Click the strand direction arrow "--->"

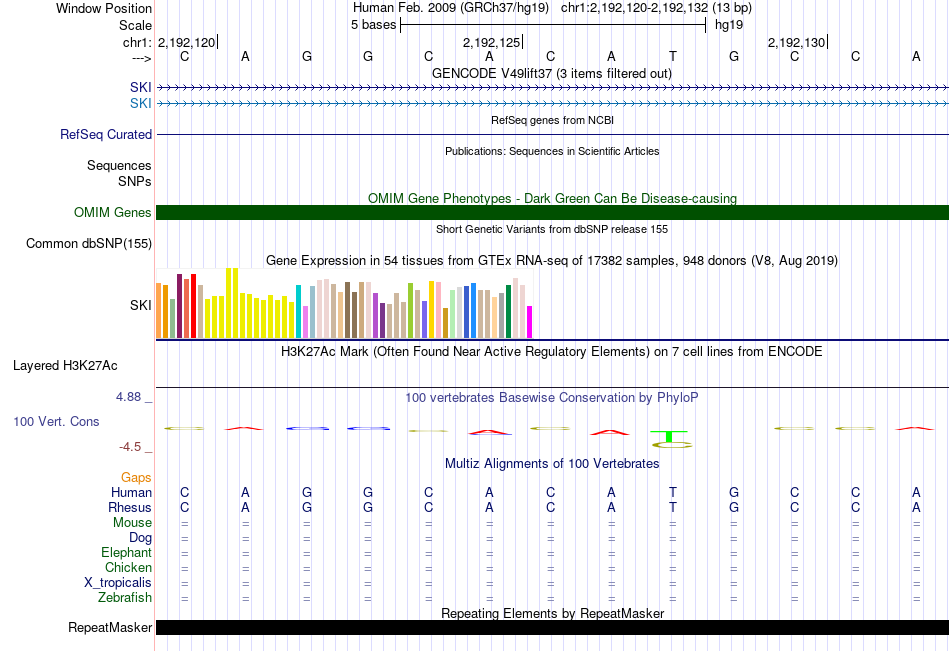141,58
